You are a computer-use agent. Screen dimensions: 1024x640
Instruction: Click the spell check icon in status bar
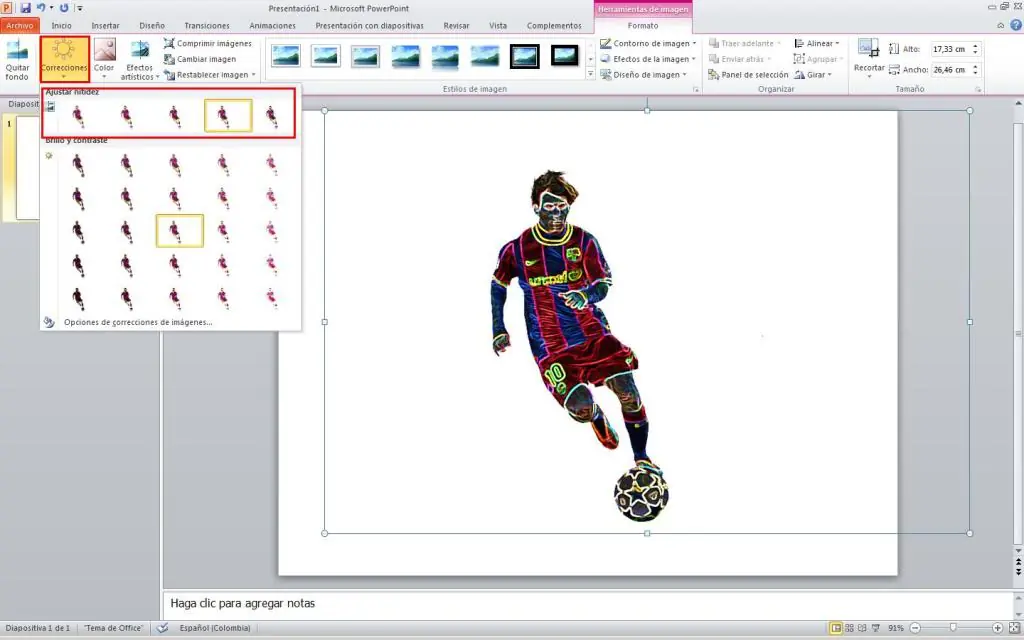click(x=163, y=628)
